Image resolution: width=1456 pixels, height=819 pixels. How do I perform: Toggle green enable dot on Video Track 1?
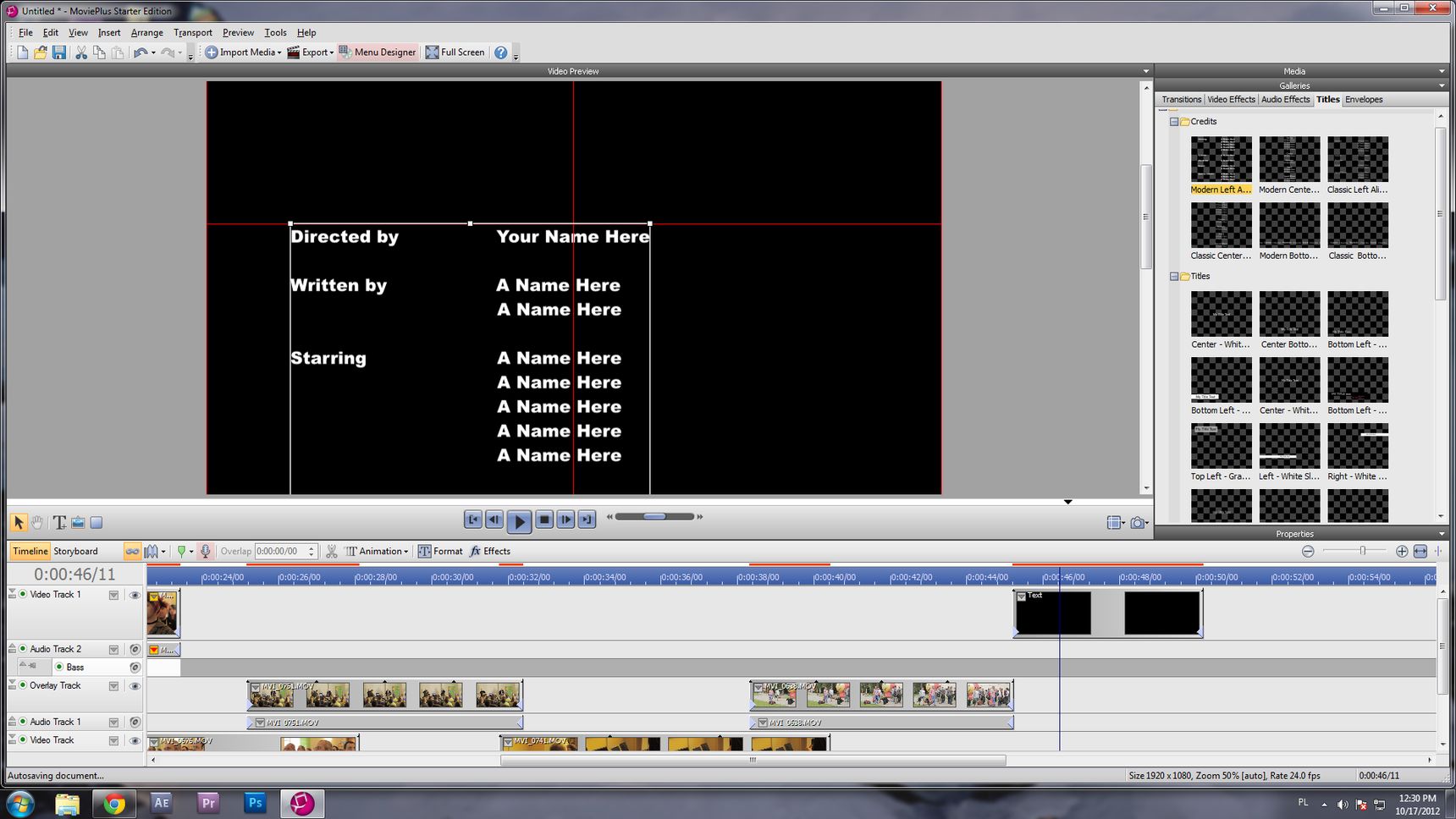pyautogui.click(x=23, y=594)
